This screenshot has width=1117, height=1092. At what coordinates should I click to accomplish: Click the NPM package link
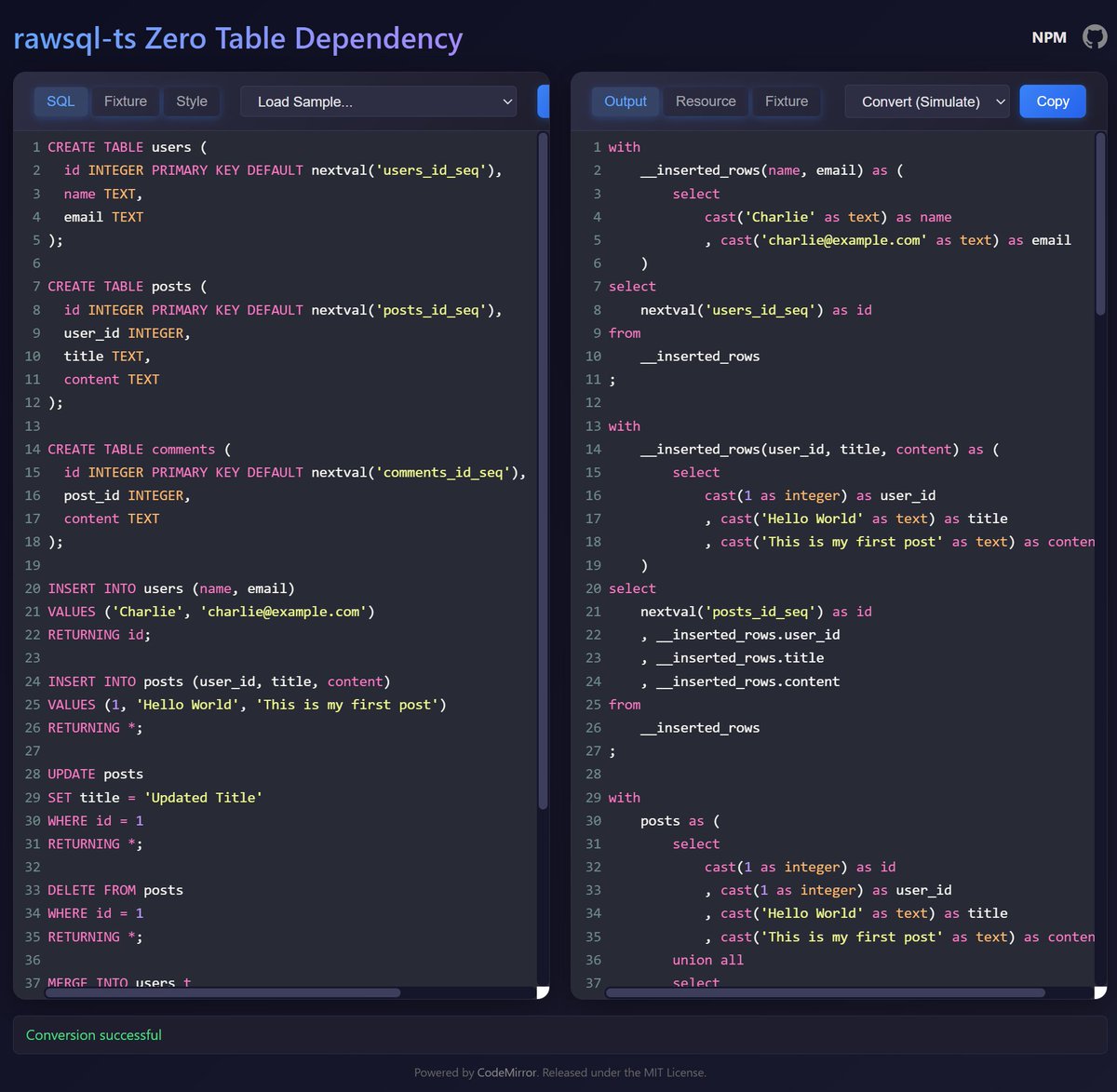point(1049,37)
